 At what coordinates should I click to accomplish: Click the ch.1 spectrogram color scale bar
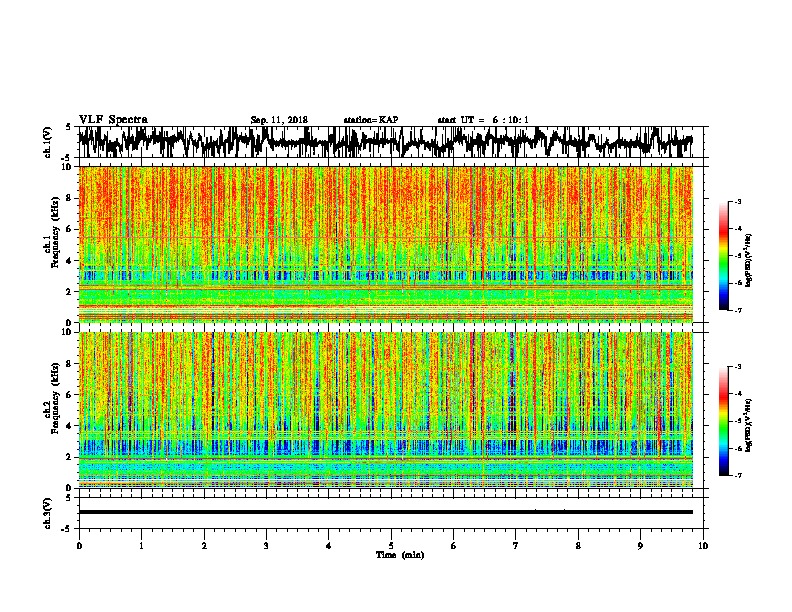click(723, 256)
